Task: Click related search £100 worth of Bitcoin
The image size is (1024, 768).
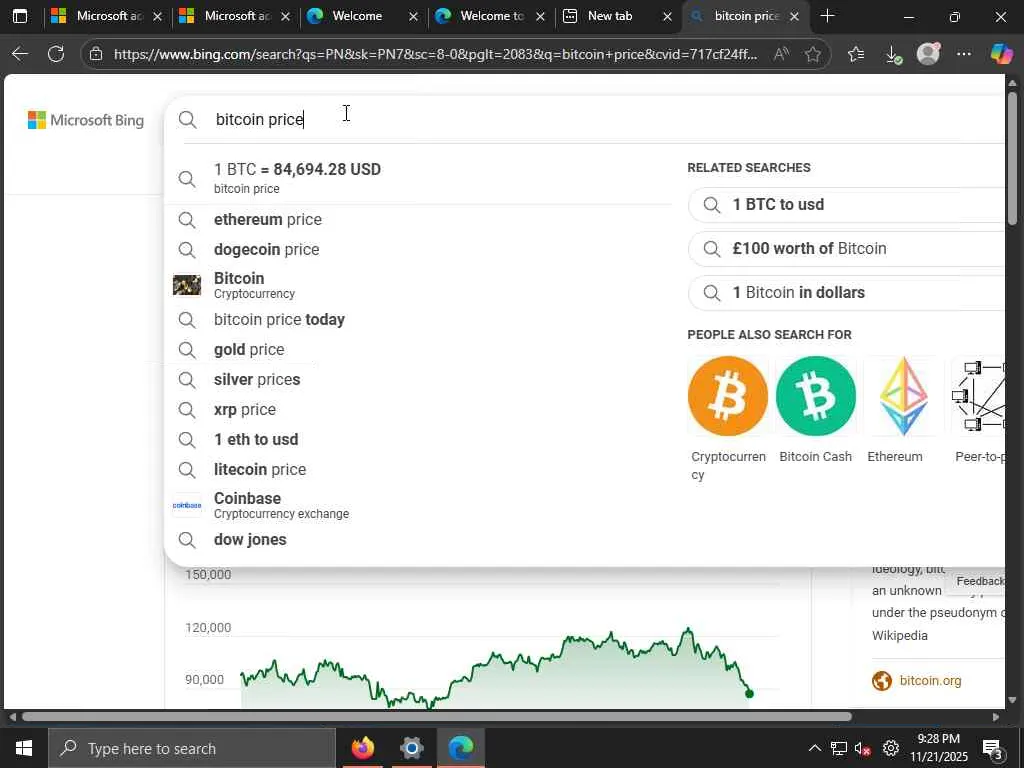Action: (x=846, y=248)
